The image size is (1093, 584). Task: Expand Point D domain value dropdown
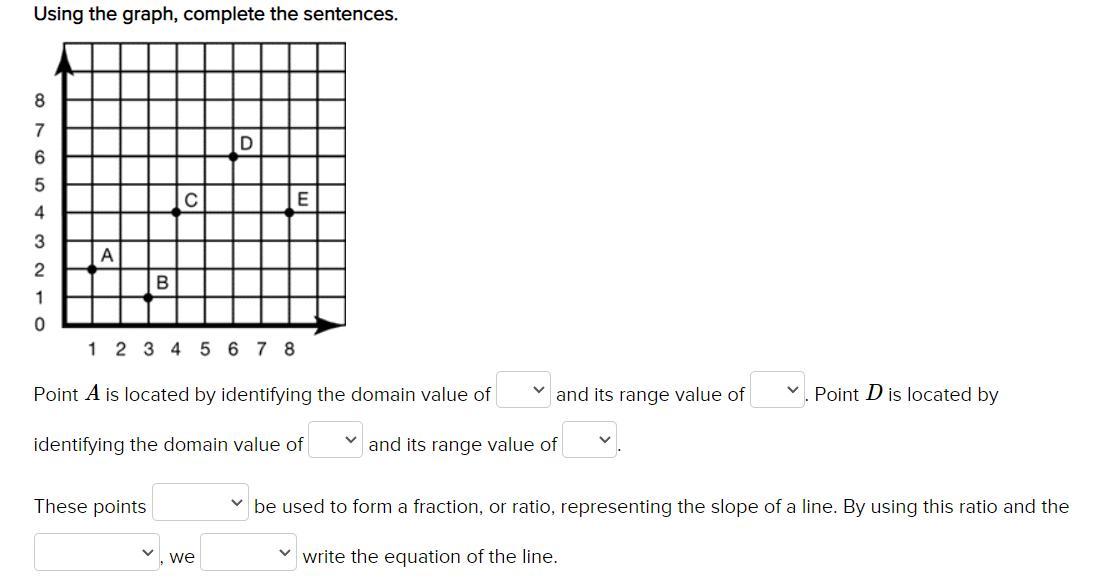(x=335, y=440)
